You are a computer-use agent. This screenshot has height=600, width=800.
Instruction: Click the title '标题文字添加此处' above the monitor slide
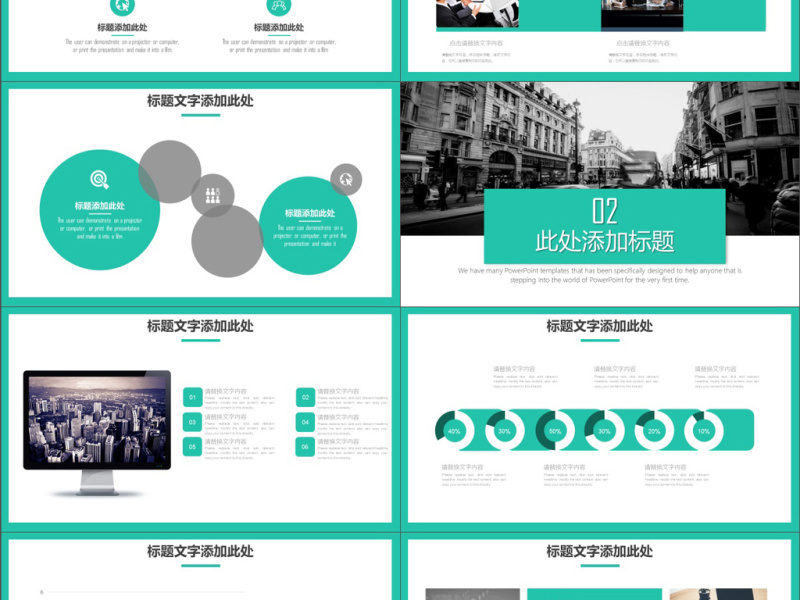pyautogui.click(x=200, y=326)
